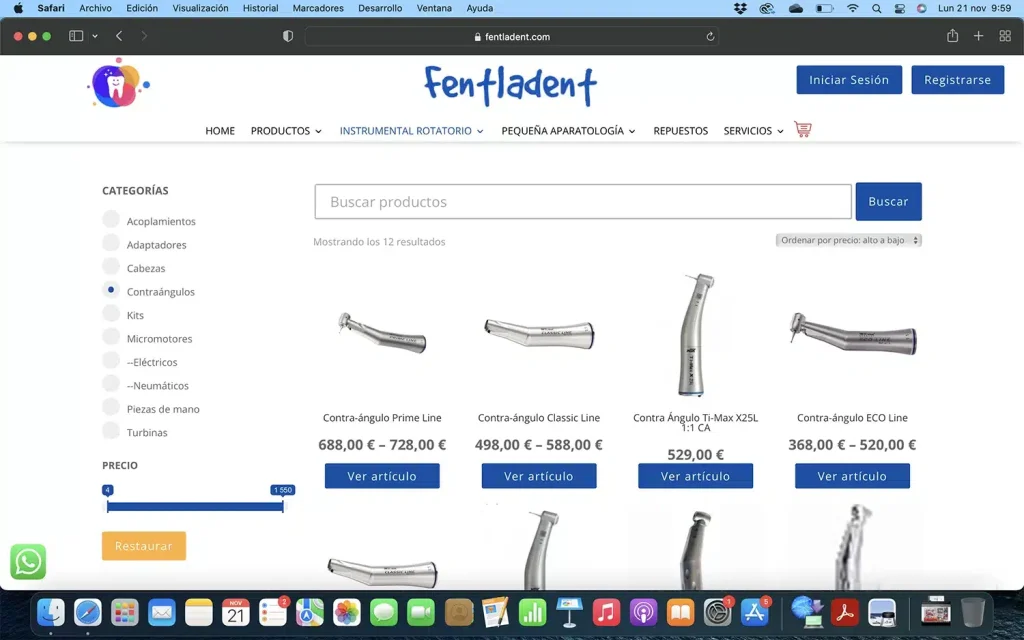Open Adobe Acrobat from the Dock
Image resolution: width=1024 pixels, height=640 pixels.
[x=844, y=613]
